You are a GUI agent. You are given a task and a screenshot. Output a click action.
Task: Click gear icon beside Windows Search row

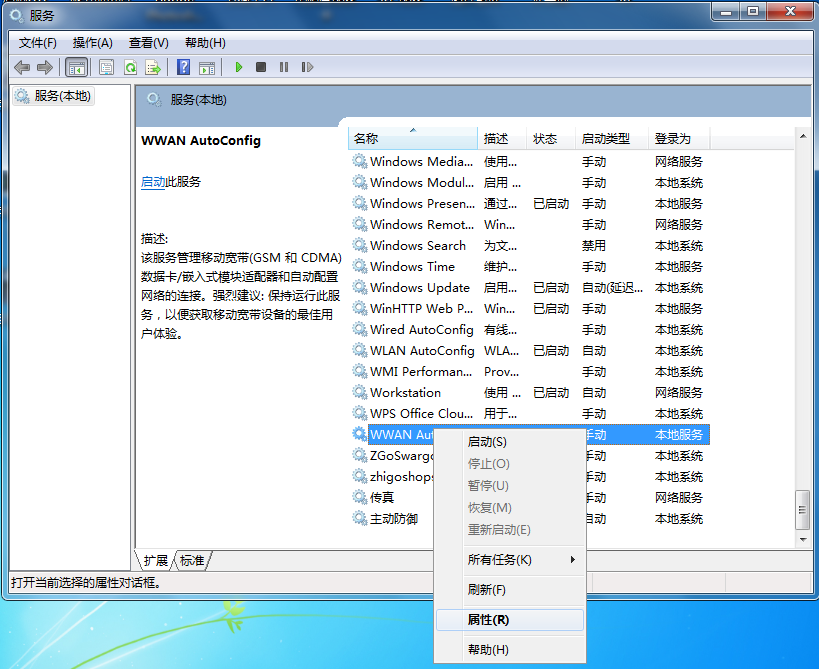point(359,245)
